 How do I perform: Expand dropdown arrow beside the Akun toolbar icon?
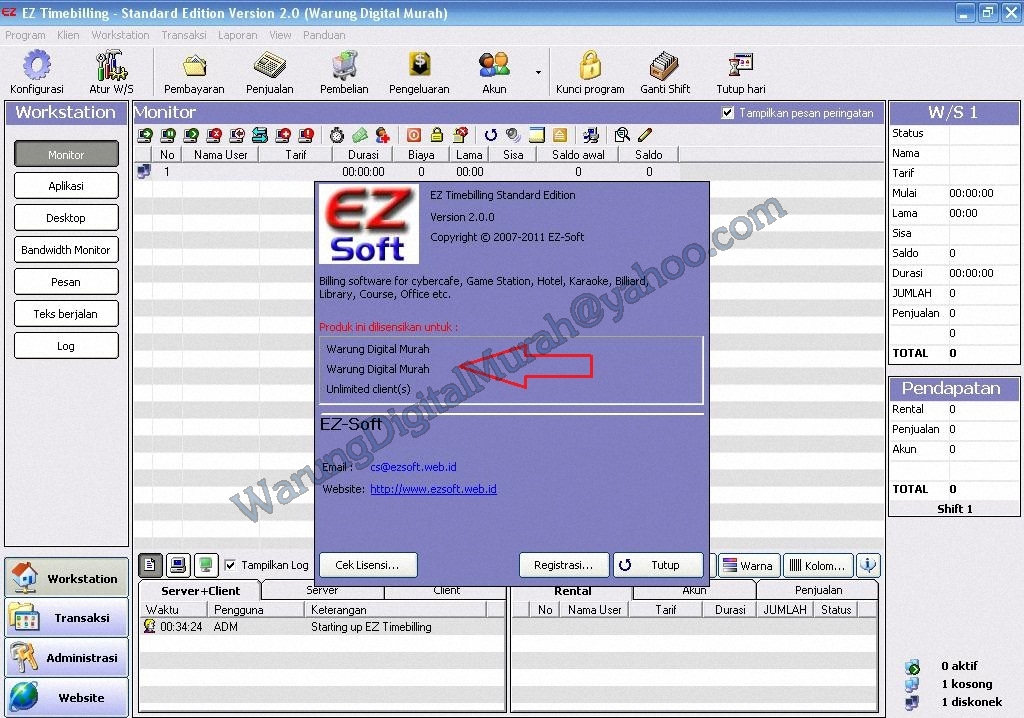(538, 73)
